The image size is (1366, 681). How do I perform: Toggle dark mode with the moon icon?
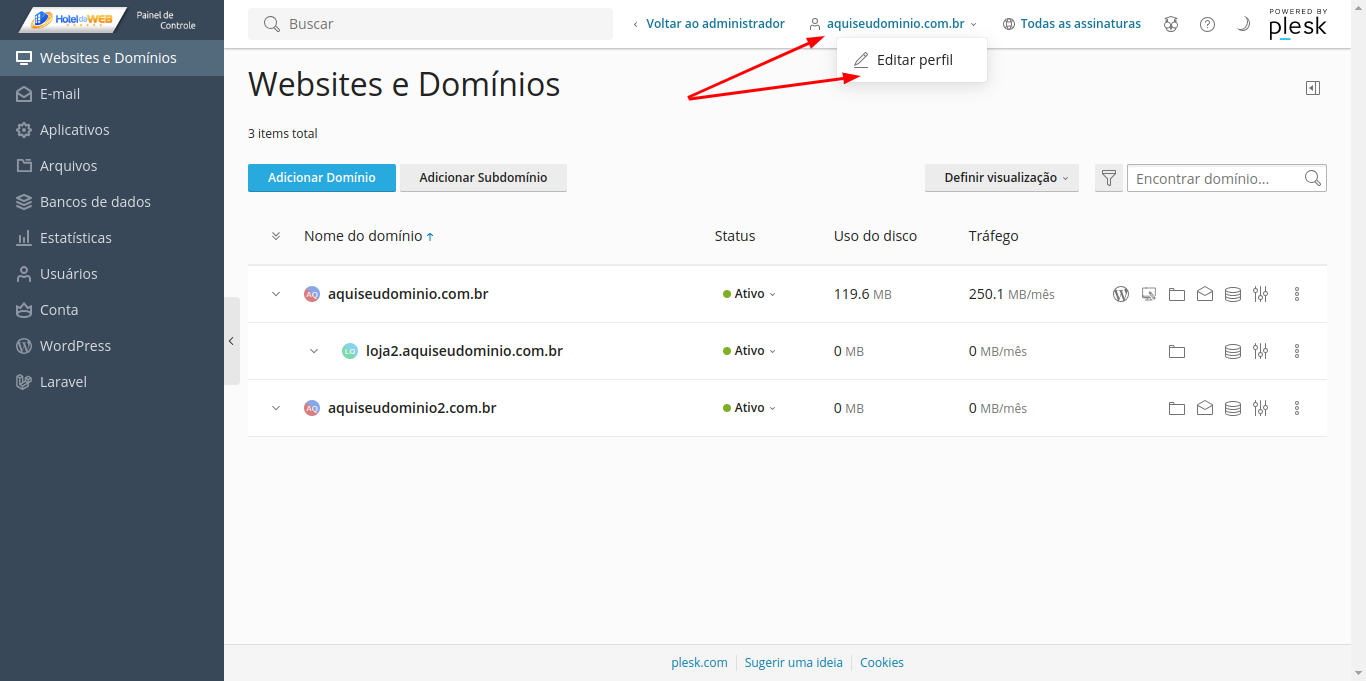click(1243, 24)
